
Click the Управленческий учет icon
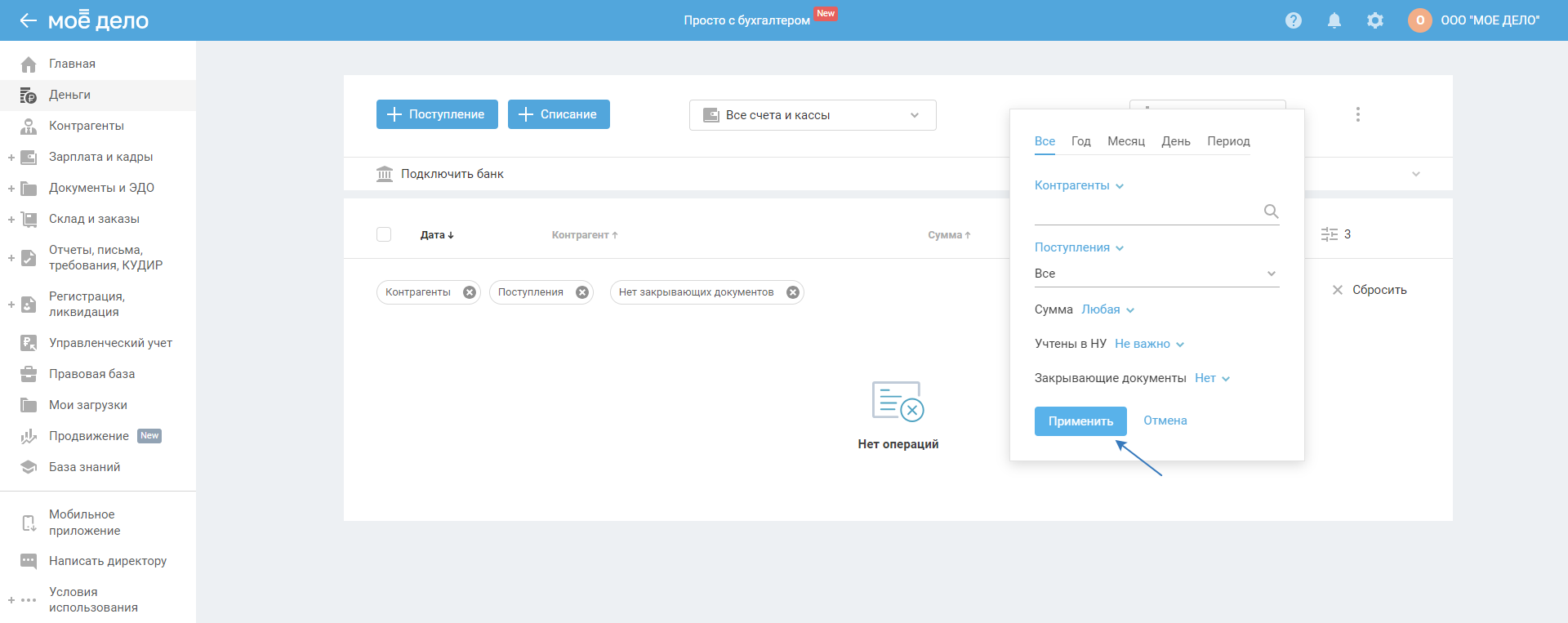click(29, 343)
